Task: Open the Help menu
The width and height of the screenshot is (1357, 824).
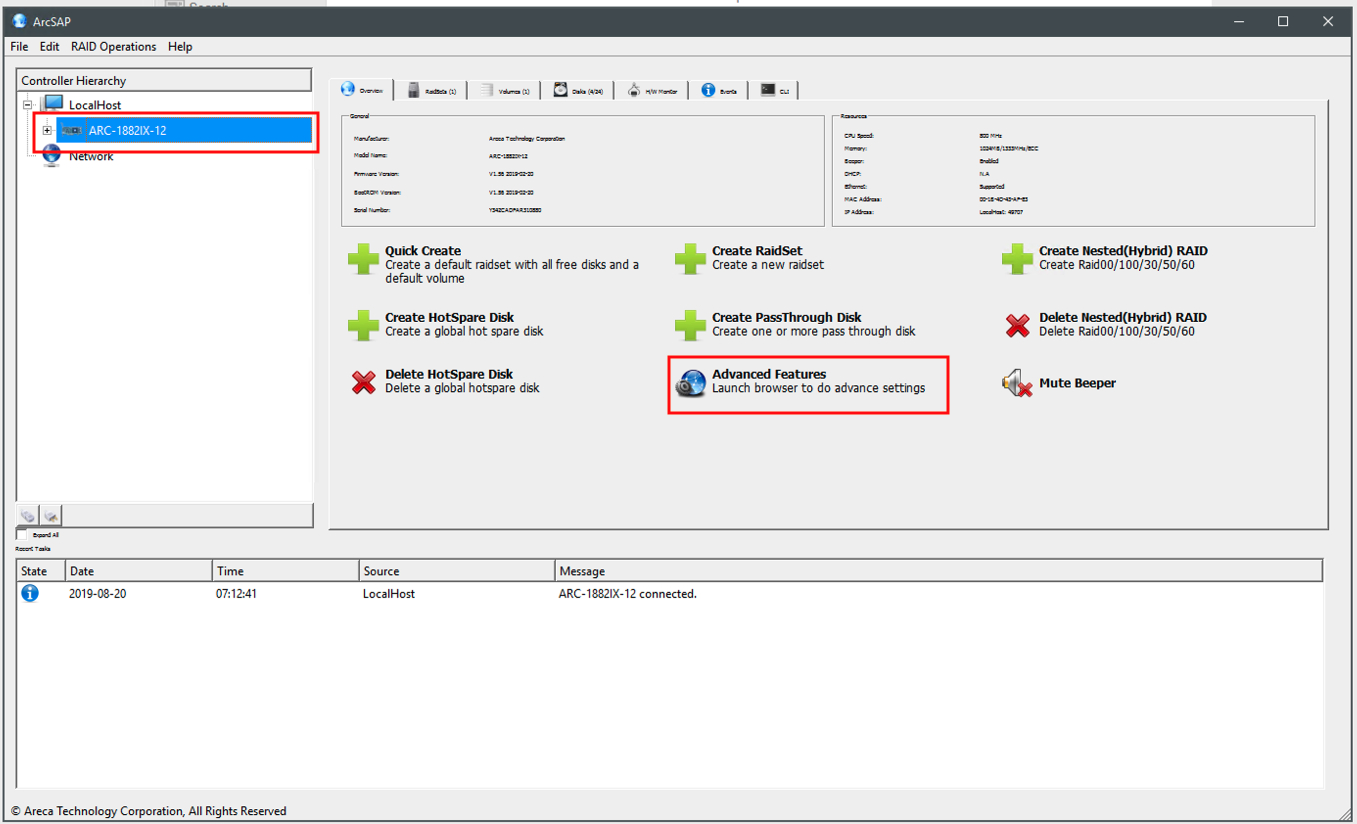Action: click(180, 47)
